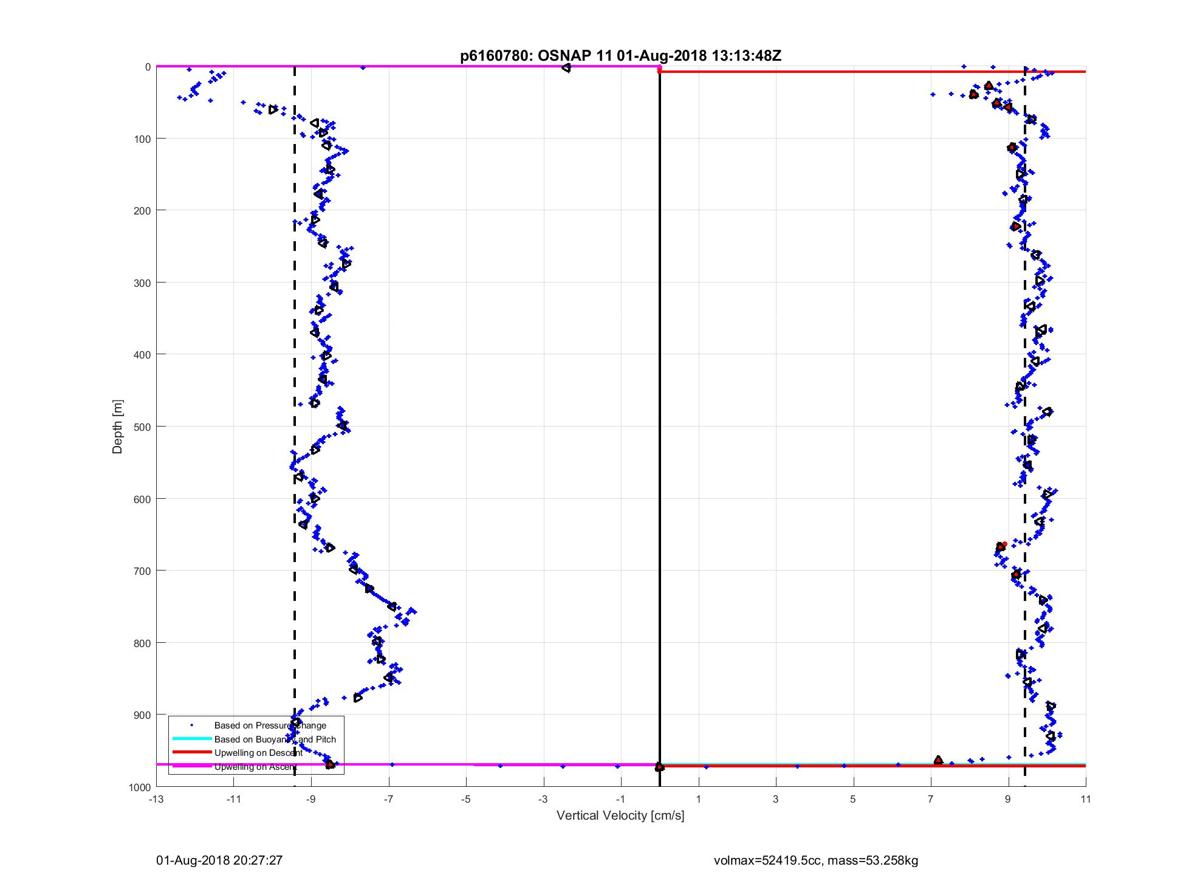This screenshot has height=885, width=1200.
Task: Click y-axis tick label '900'
Action: (142, 715)
